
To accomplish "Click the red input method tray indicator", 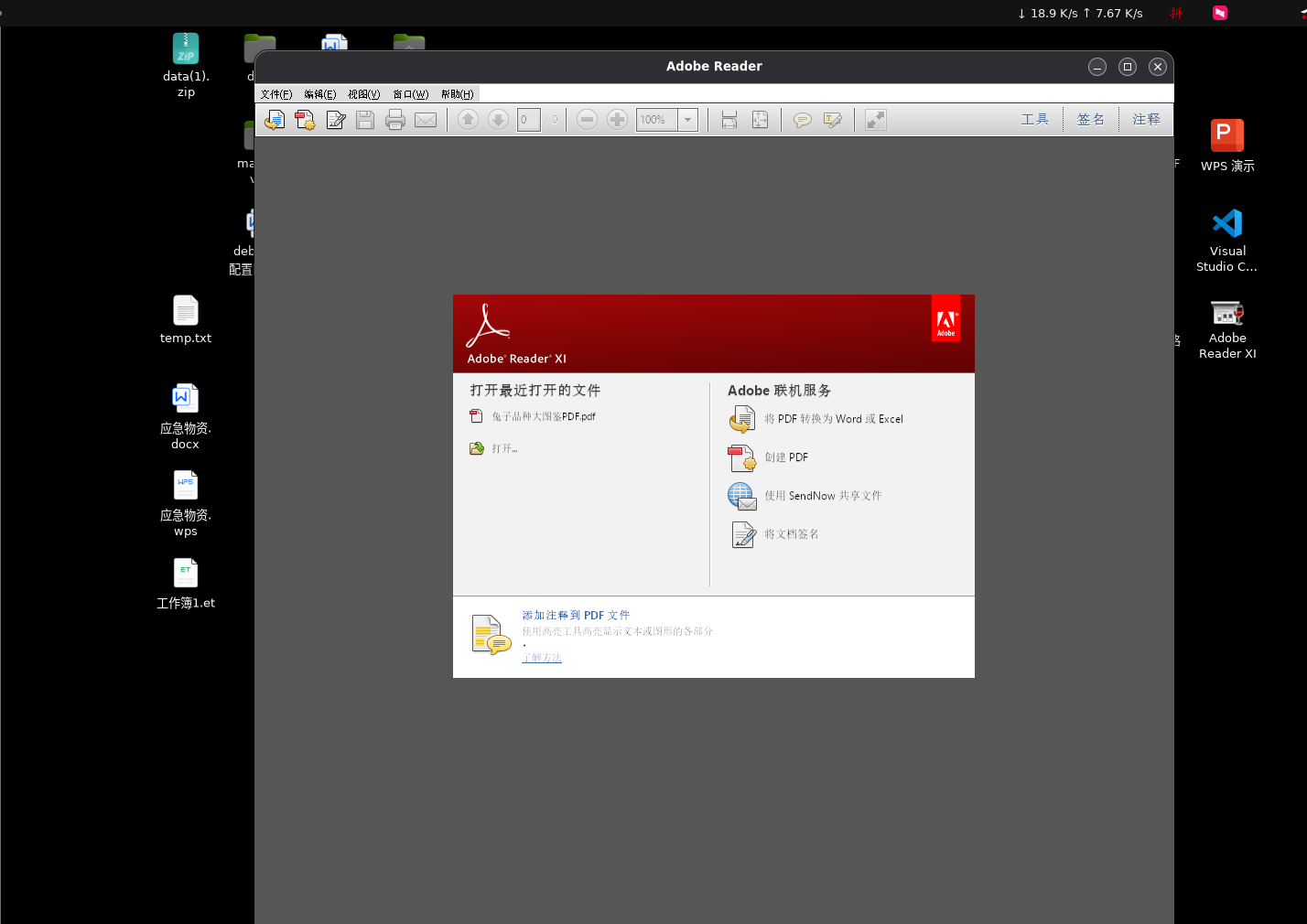I will click(1176, 13).
